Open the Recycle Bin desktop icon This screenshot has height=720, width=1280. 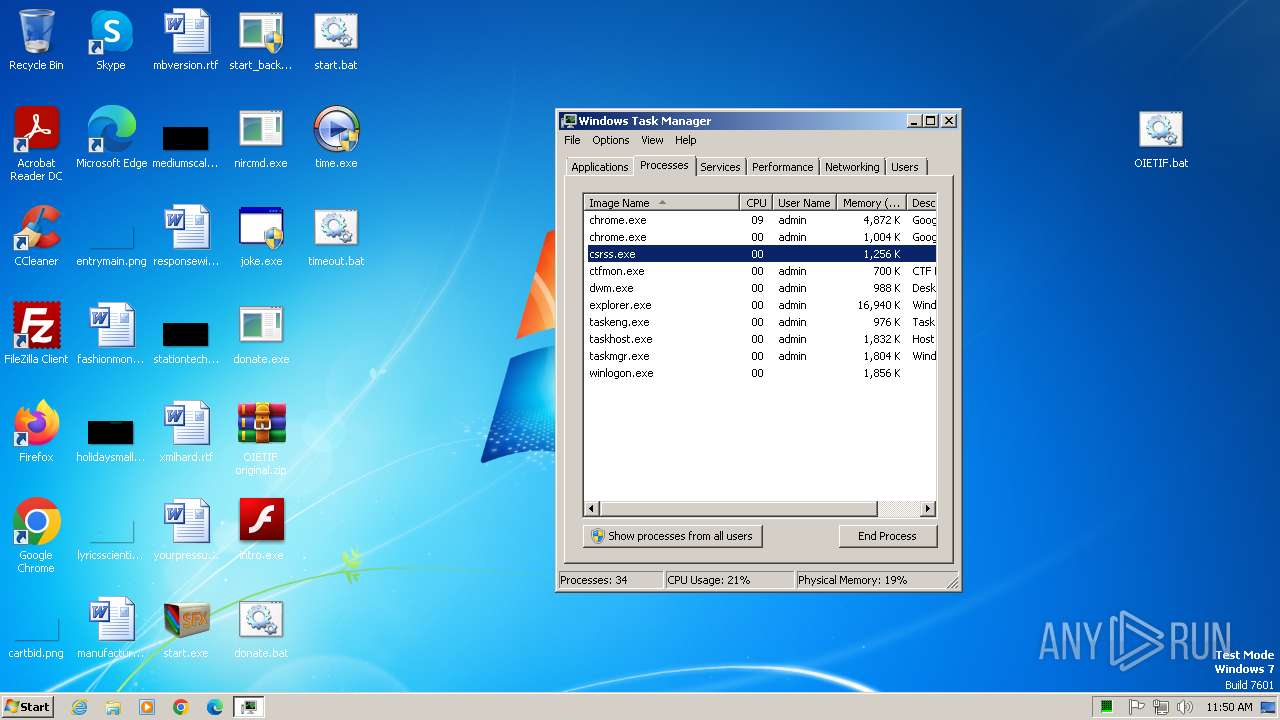[36, 40]
